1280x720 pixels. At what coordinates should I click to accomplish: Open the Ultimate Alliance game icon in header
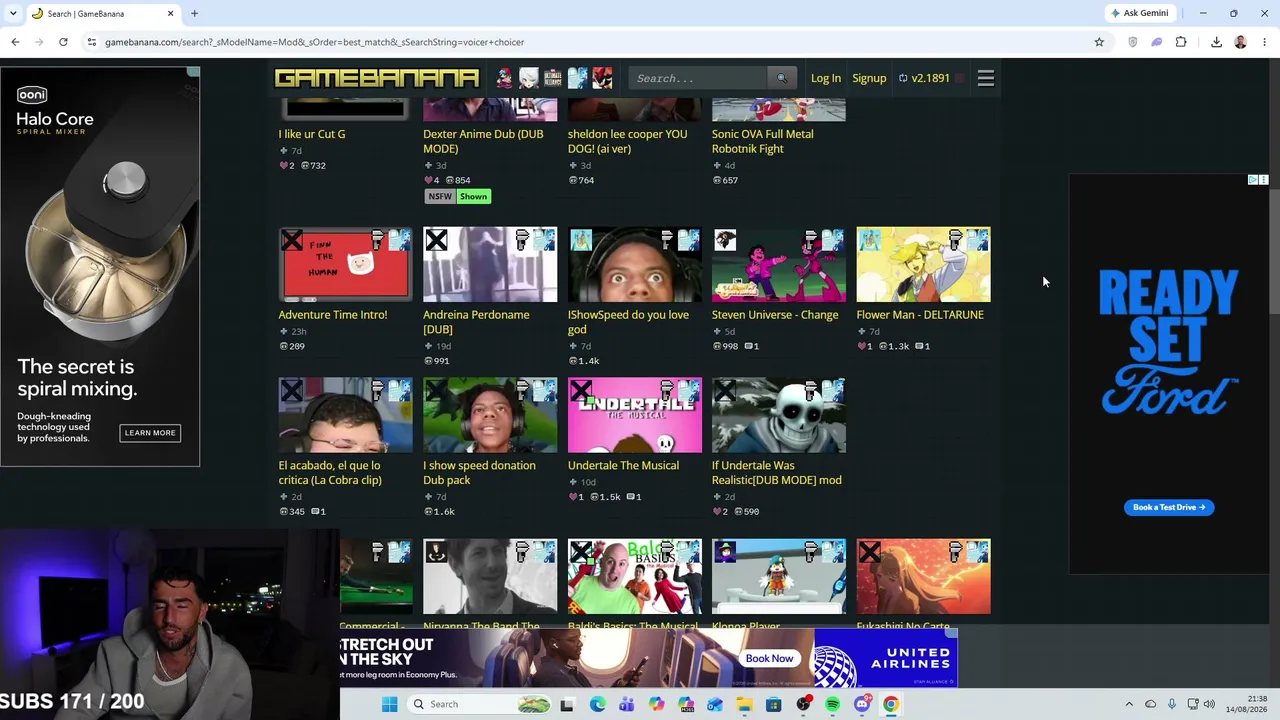coord(553,78)
